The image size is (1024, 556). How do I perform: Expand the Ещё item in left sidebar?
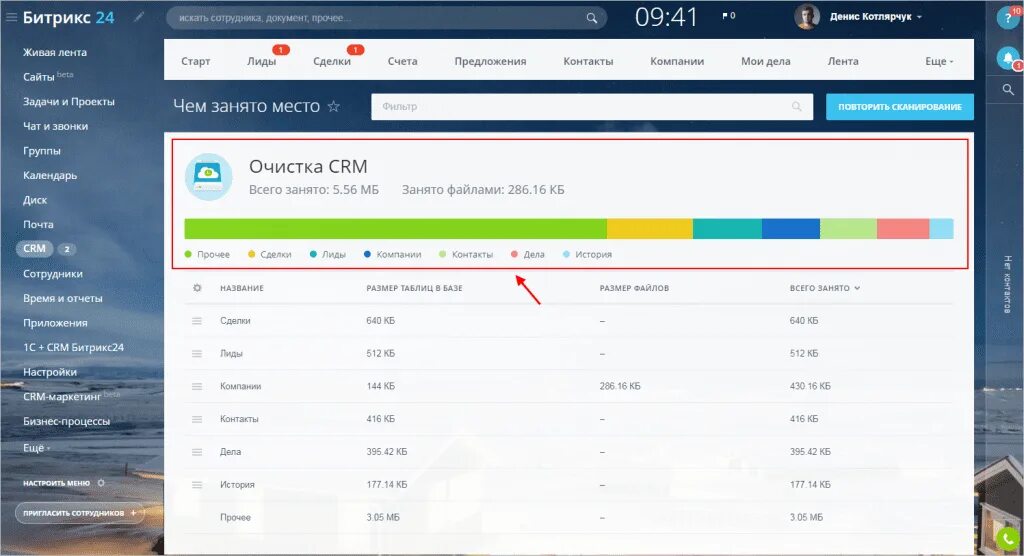click(37, 448)
